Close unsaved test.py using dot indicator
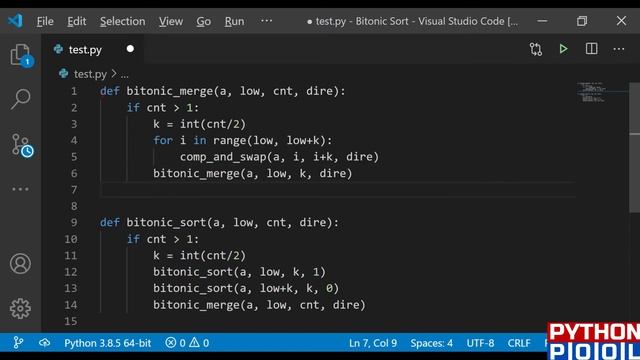Image resolution: width=640 pixels, height=360 pixels. [x=130, y=49]
